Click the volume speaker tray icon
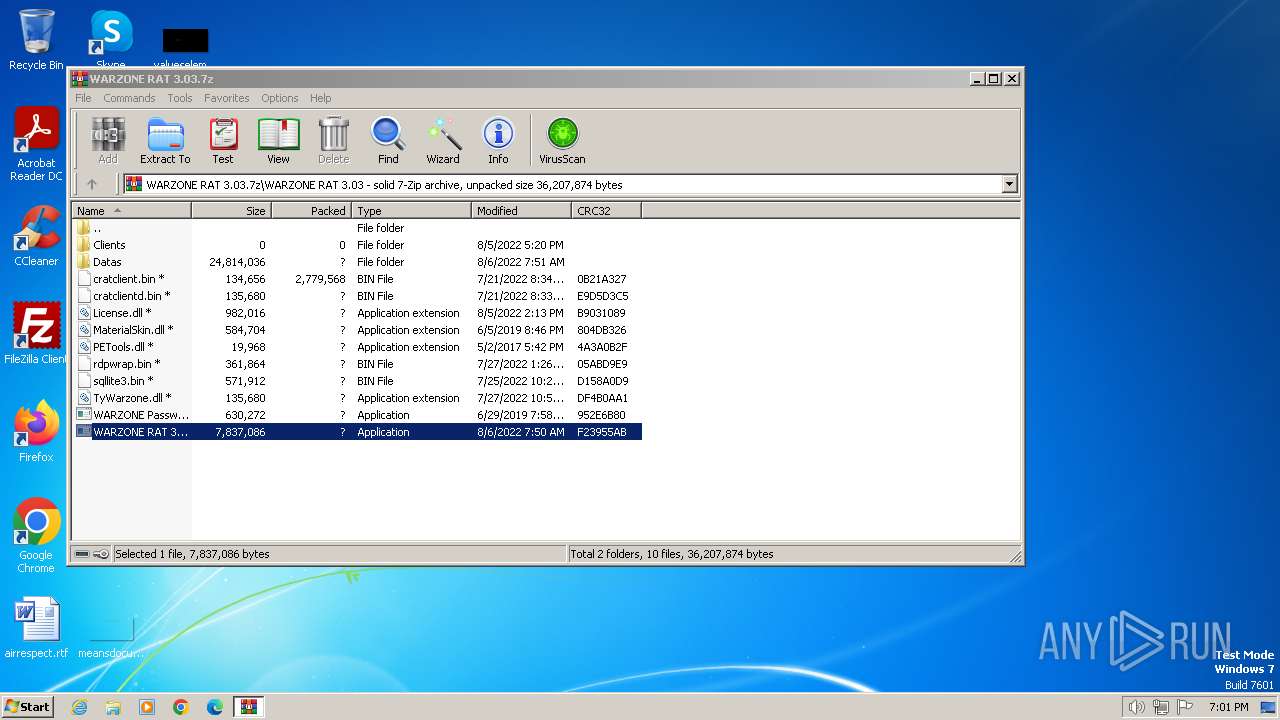The width and height of the screenshot is (1280, 720). click(1136, 707)
